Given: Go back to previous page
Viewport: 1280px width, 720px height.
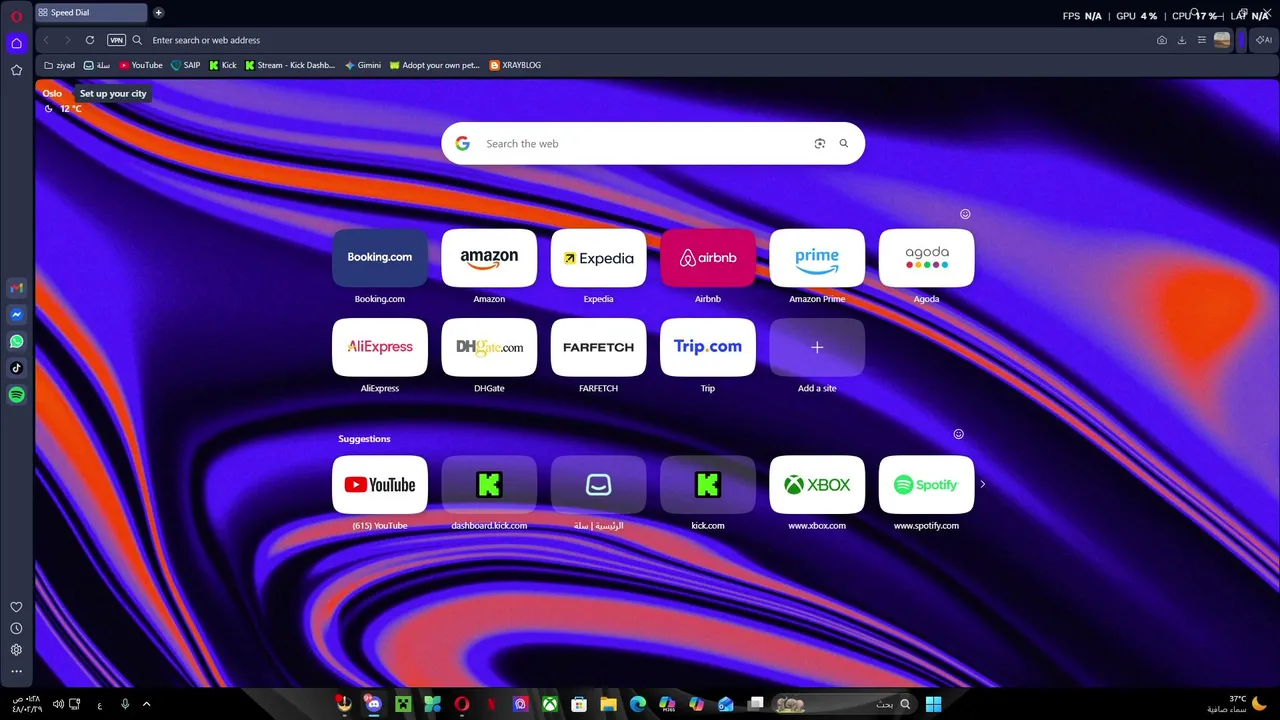Looking at the screenshot, I should pos(47,40).
